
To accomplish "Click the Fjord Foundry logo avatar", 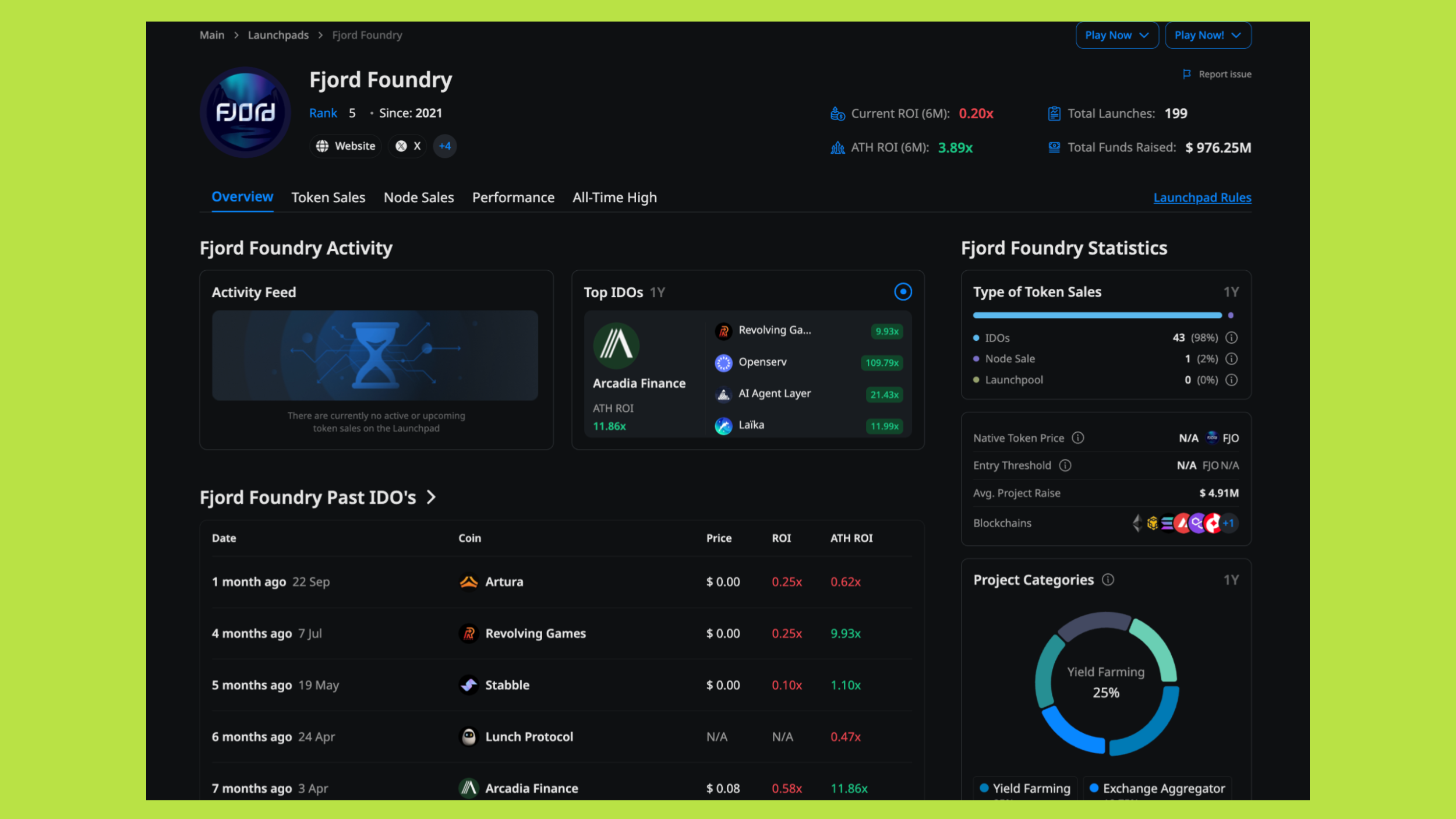I will pyautogui.click(x=245, y=112).
